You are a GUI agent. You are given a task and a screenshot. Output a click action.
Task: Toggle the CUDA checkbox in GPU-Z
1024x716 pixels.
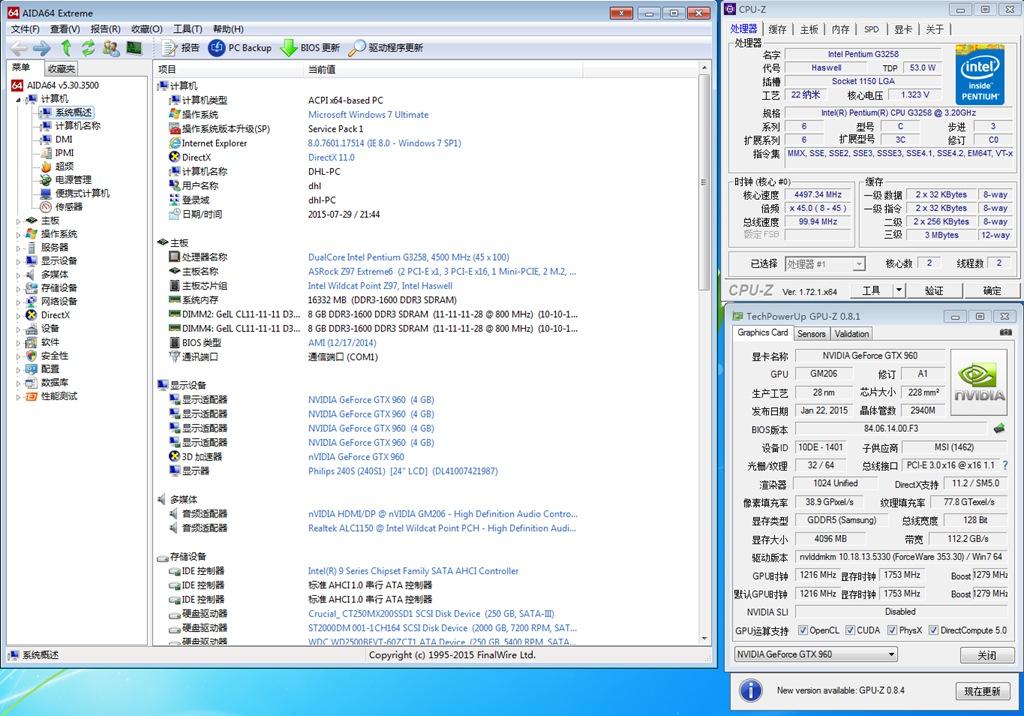pos(850,630)
